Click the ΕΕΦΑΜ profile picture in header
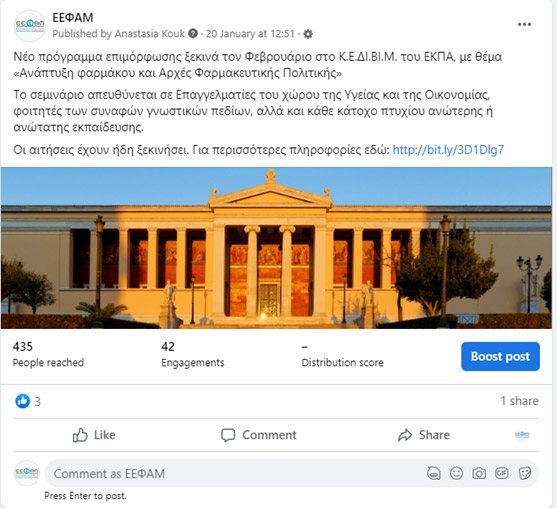This screenshot has width=557, height=508. click(x=30, y=26)
